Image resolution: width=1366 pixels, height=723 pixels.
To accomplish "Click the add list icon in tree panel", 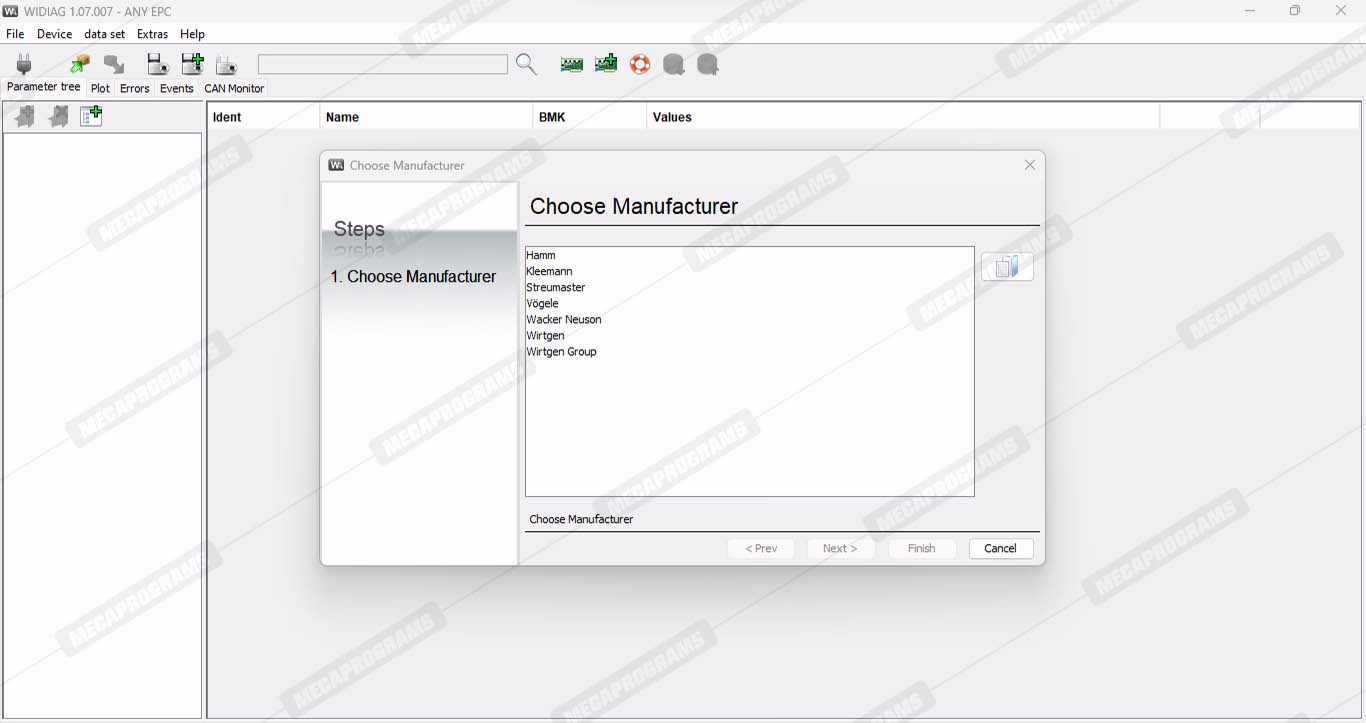I will click(x=91, y=117).
